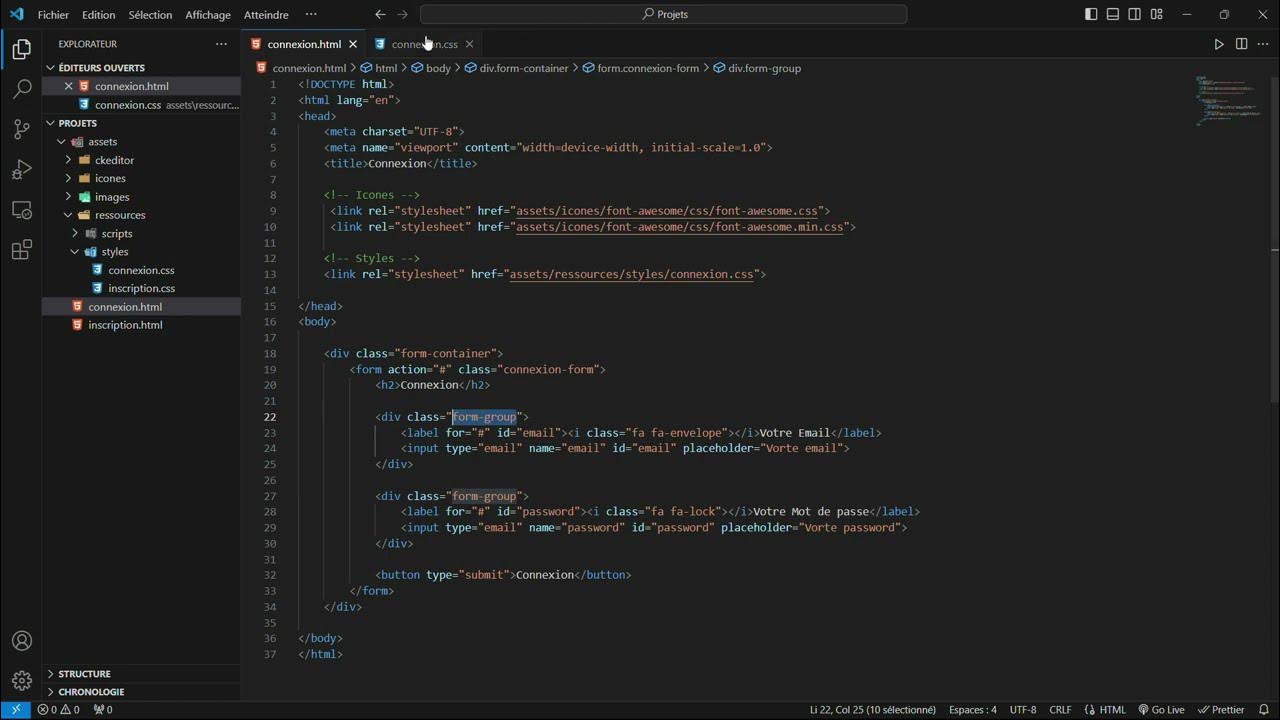Toggle the primary side bar visibility
This screenshot has width=1280, height=720.
click(1091, 14)
